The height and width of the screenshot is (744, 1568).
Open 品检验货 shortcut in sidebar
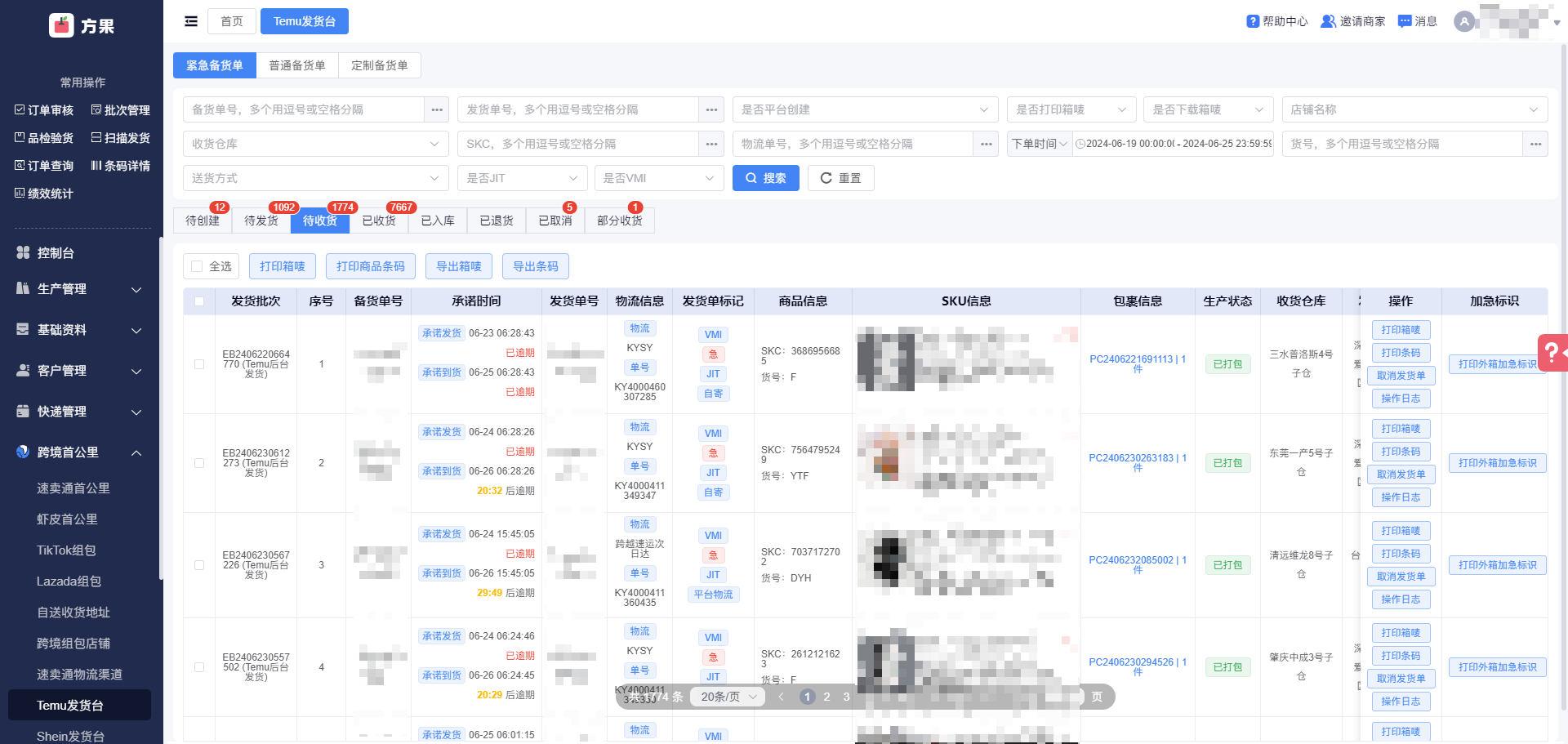[44, 138]
